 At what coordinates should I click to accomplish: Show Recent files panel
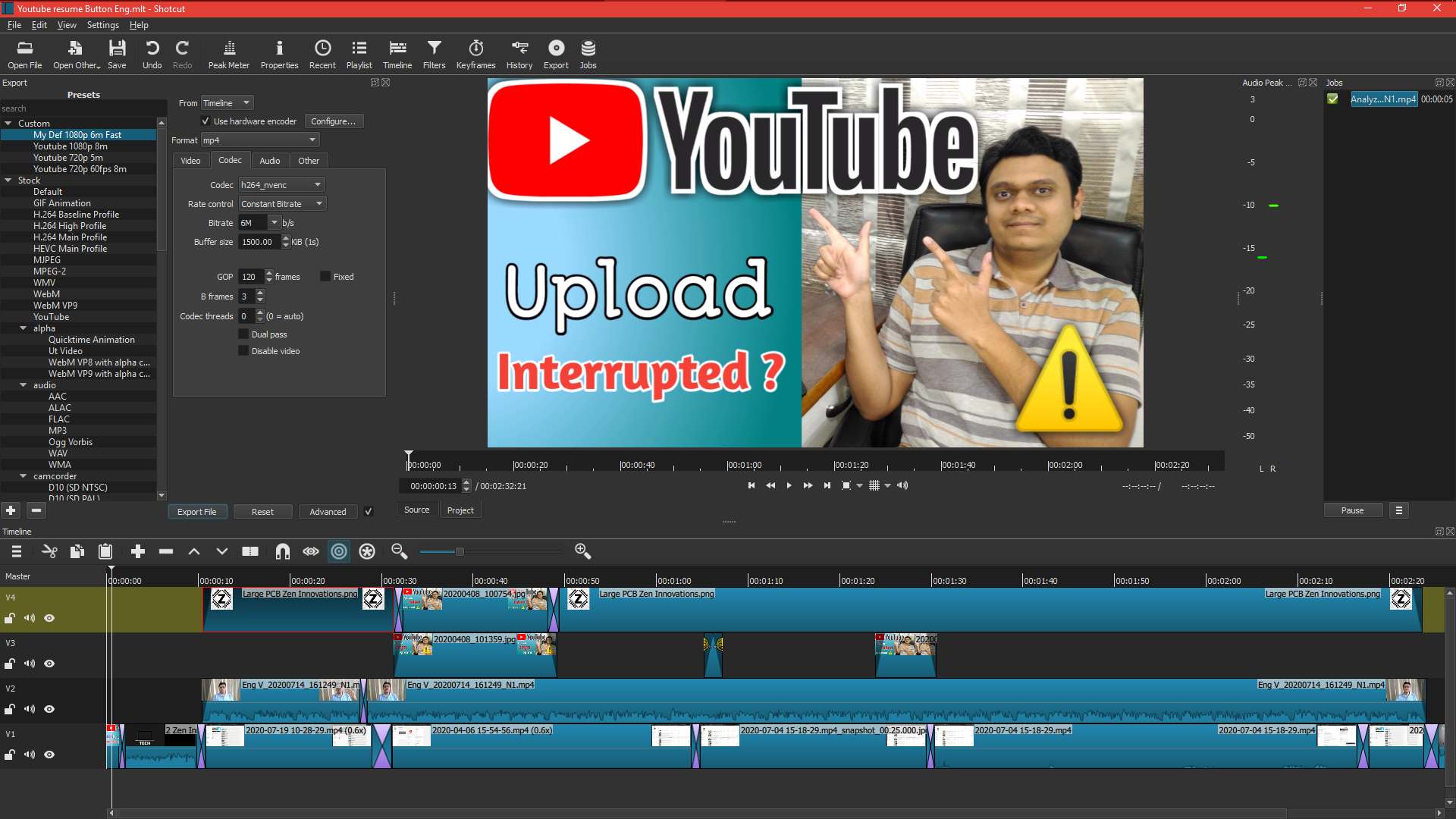click(x=322, y=55)
